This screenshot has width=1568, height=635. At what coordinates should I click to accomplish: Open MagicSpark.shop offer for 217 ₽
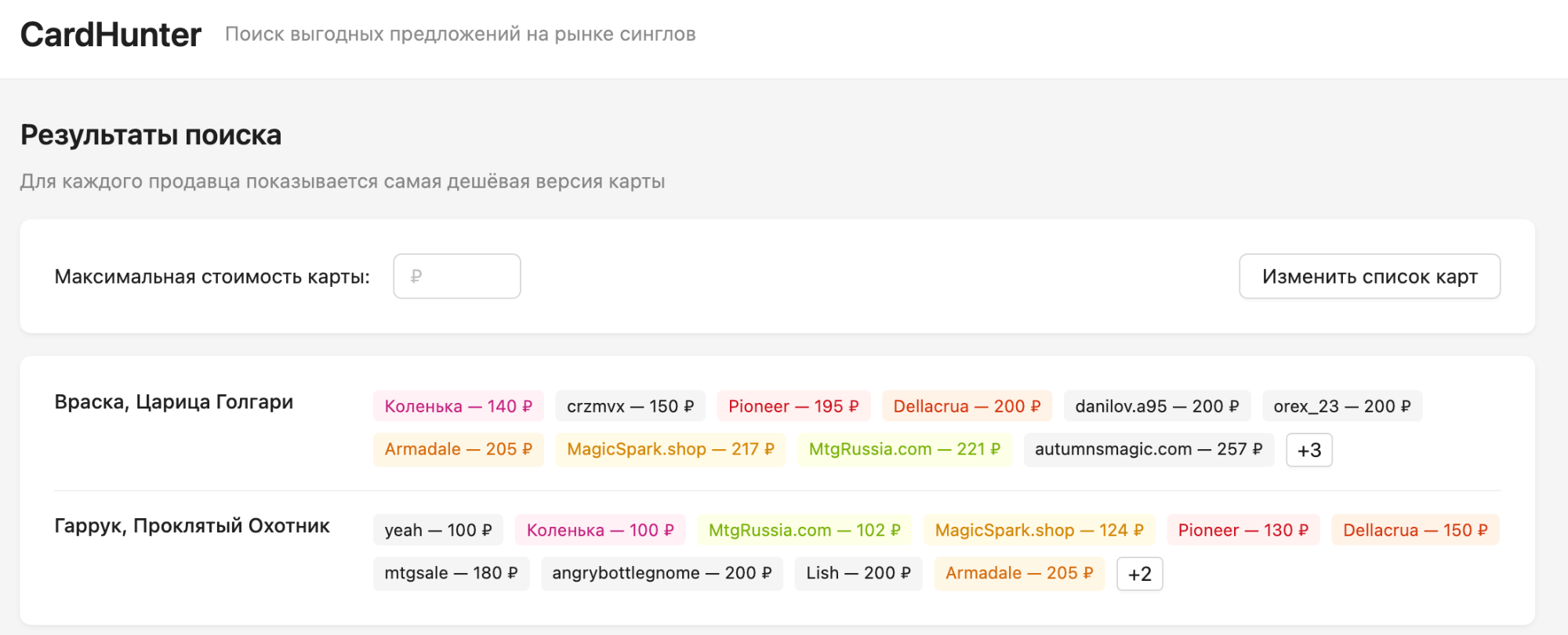pos(670,450)
